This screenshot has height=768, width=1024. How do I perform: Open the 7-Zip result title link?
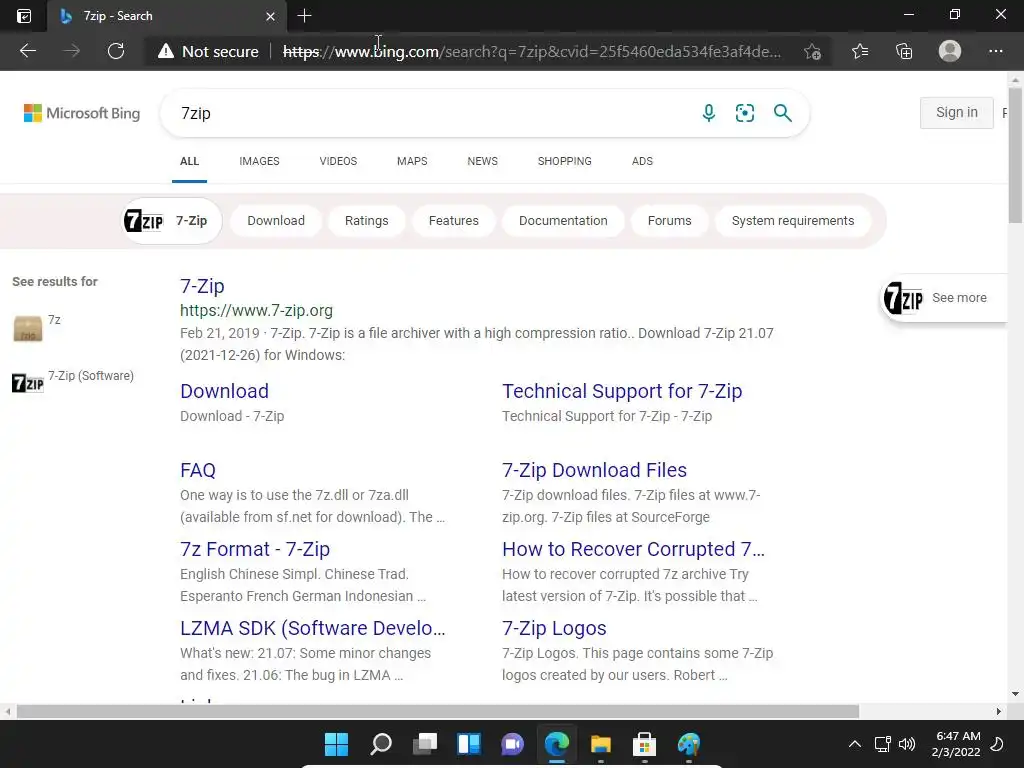(202, 286)
